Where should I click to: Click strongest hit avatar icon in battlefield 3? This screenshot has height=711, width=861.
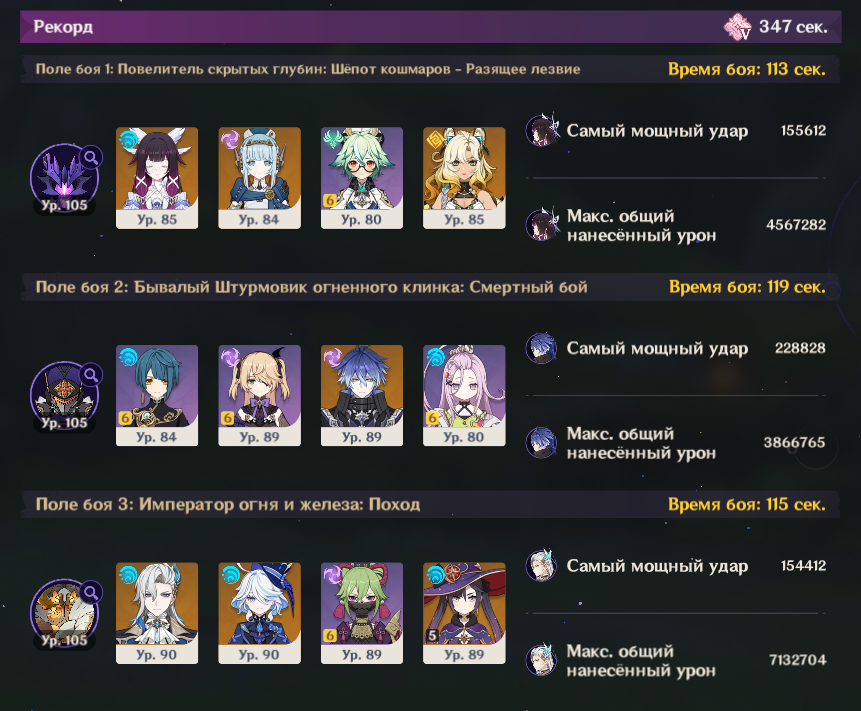(x=542, y=565)
